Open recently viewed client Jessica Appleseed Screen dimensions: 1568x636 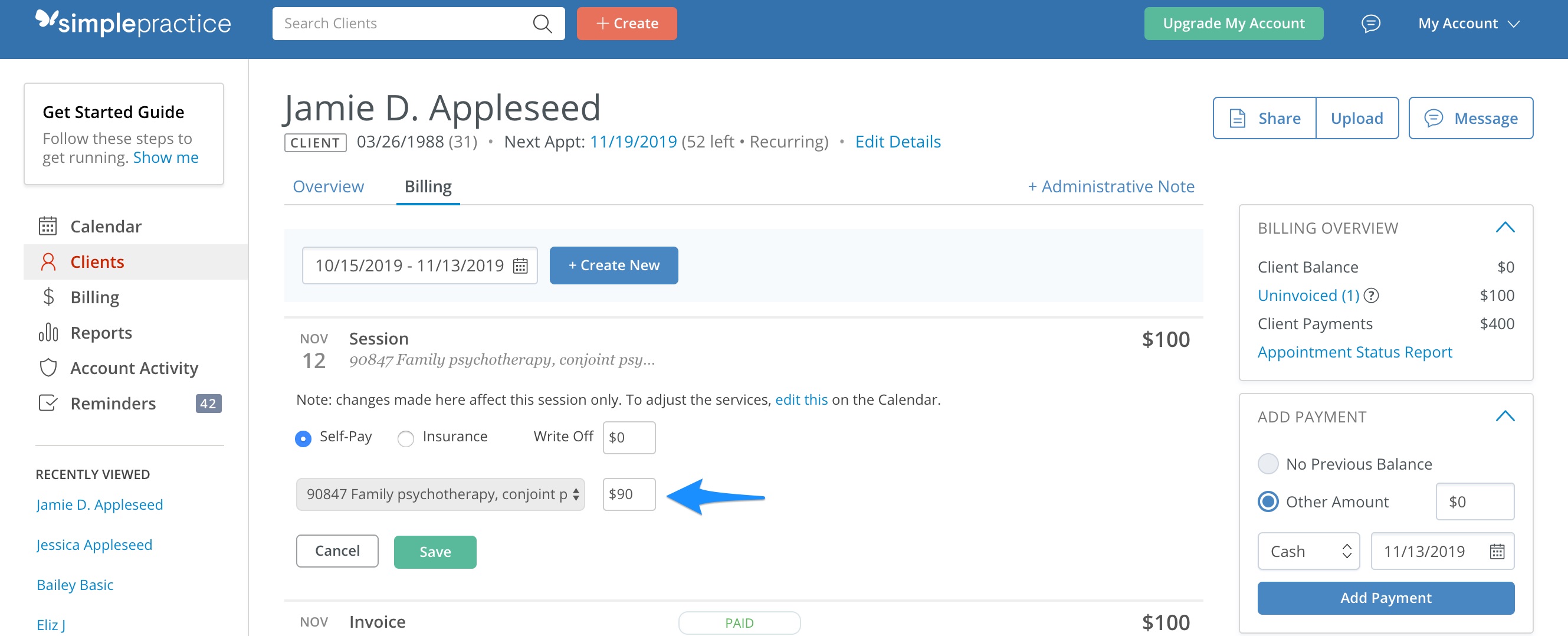94,544
